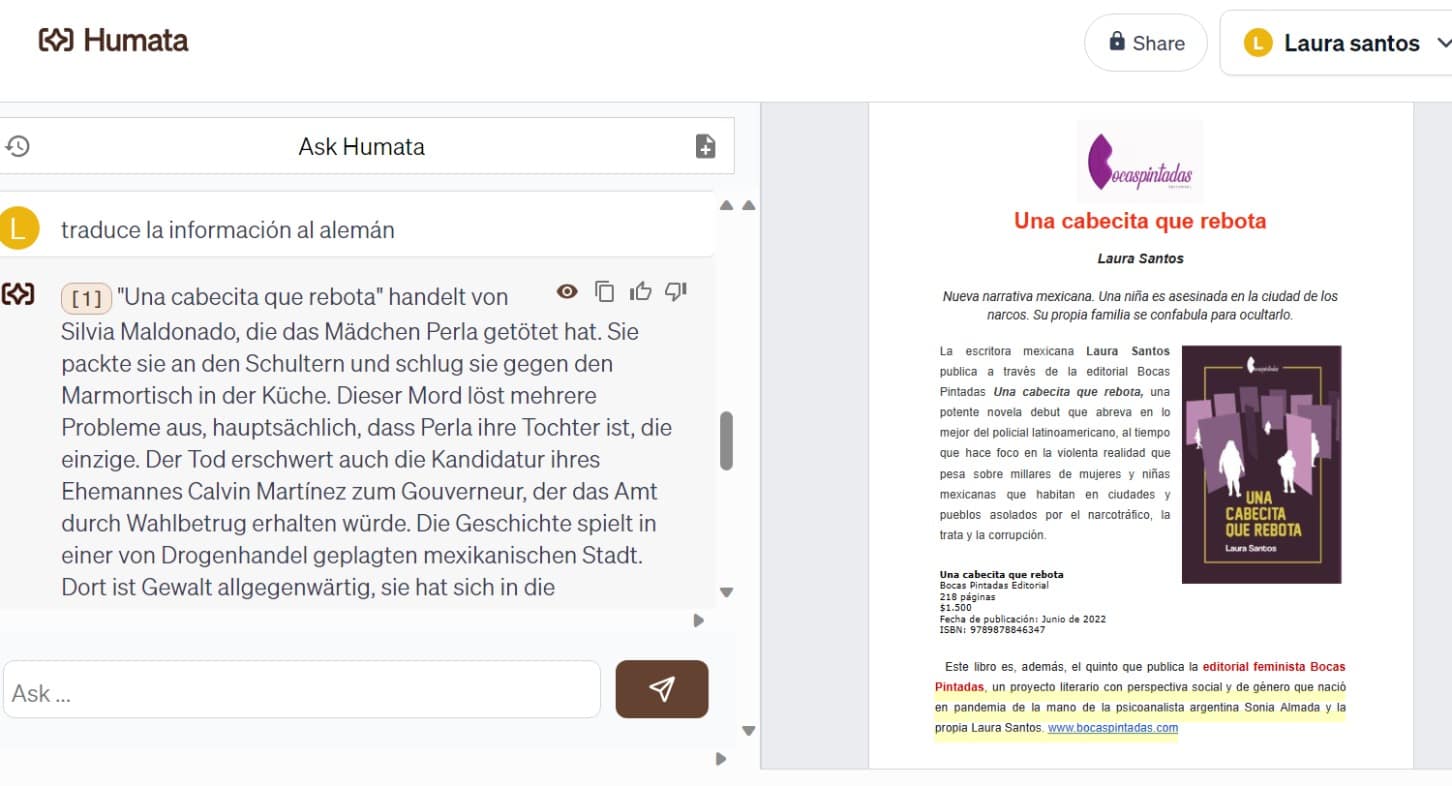
Task: Click the outer scroll-up arrow above the chat
Action: 748,205
